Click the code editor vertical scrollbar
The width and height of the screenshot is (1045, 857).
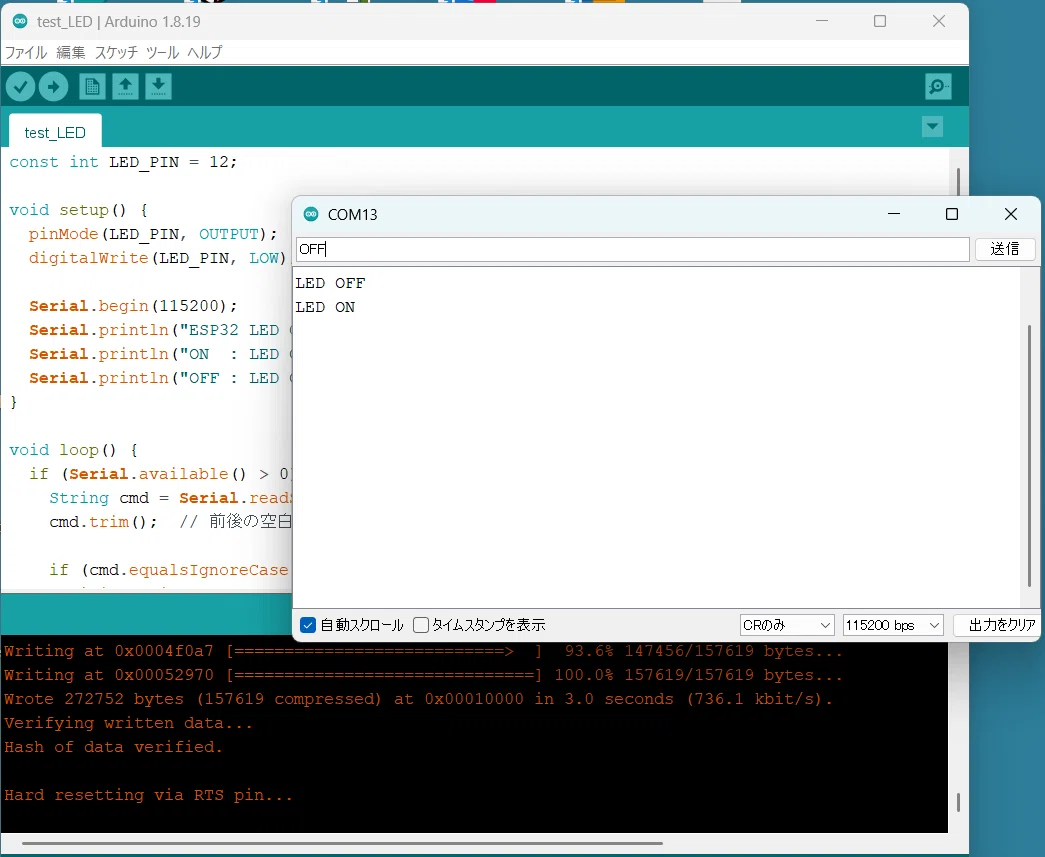tap(958, 181)
